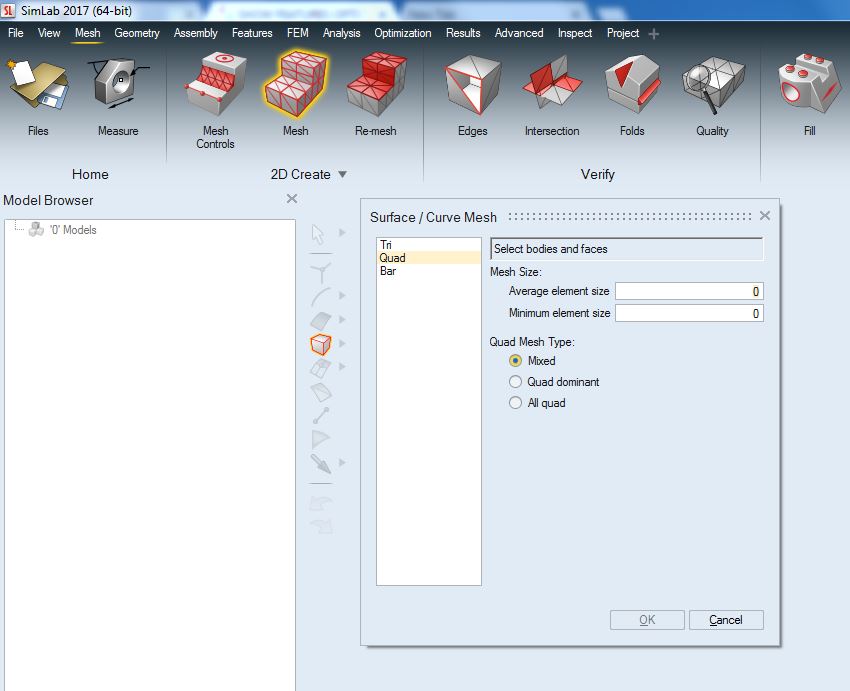Click the Minimum element size field
The width and height of the screenshot is (850, 691).
click(689, 313)
